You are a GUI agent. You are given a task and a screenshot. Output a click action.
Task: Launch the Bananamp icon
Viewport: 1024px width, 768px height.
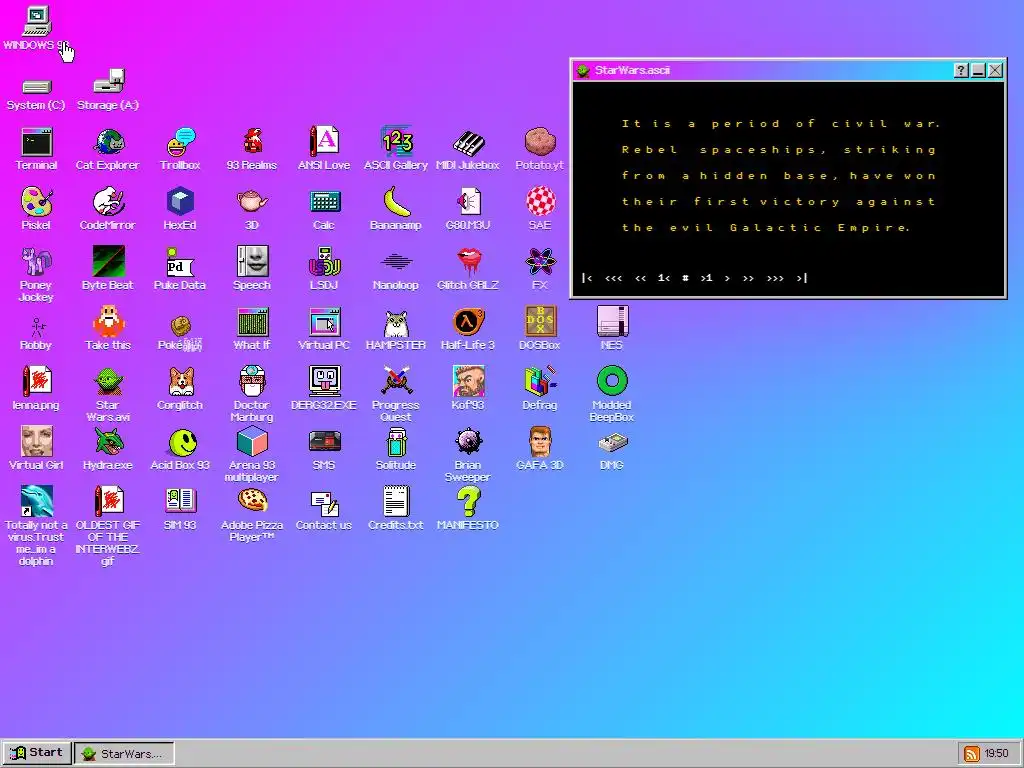(x=396, y=209)
